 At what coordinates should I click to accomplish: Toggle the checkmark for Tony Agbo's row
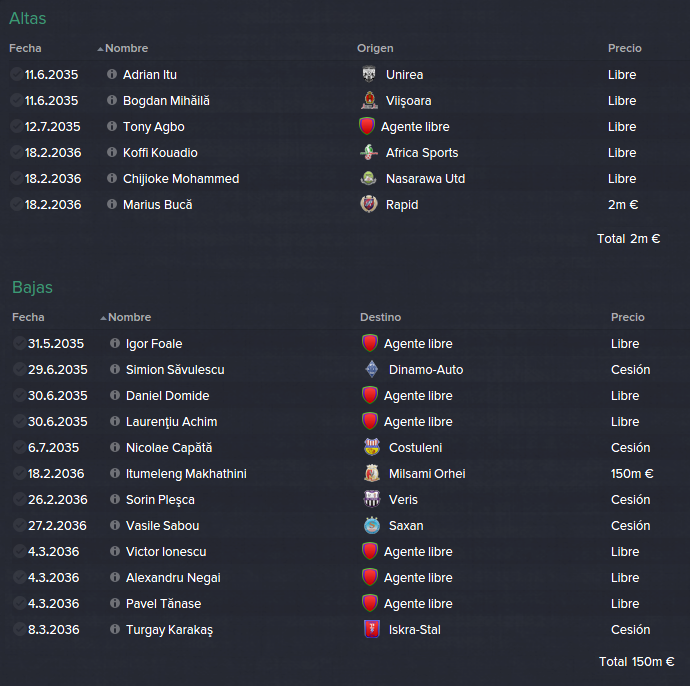[16, 126]
